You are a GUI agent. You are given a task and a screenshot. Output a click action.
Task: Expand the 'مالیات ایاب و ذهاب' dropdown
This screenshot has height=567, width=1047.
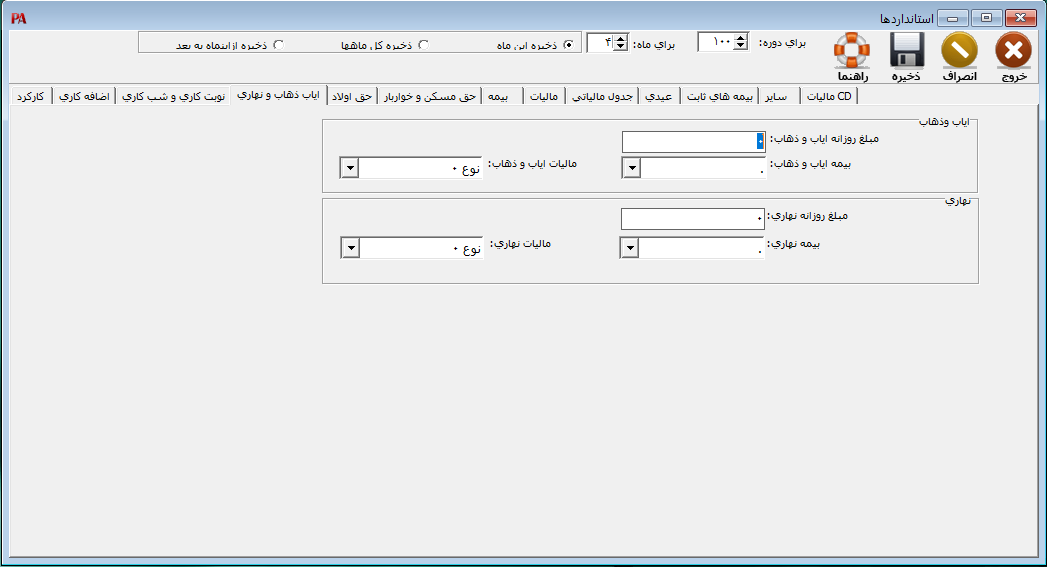(x=349, y=168)
